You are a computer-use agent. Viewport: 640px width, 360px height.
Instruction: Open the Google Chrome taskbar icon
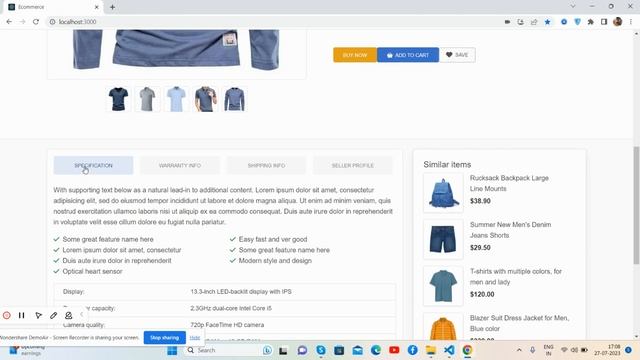click(467, 350)
